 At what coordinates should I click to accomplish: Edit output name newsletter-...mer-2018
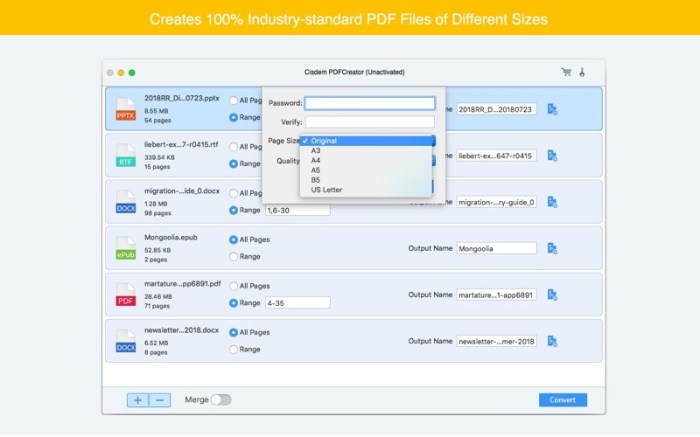tap(496, 341)
